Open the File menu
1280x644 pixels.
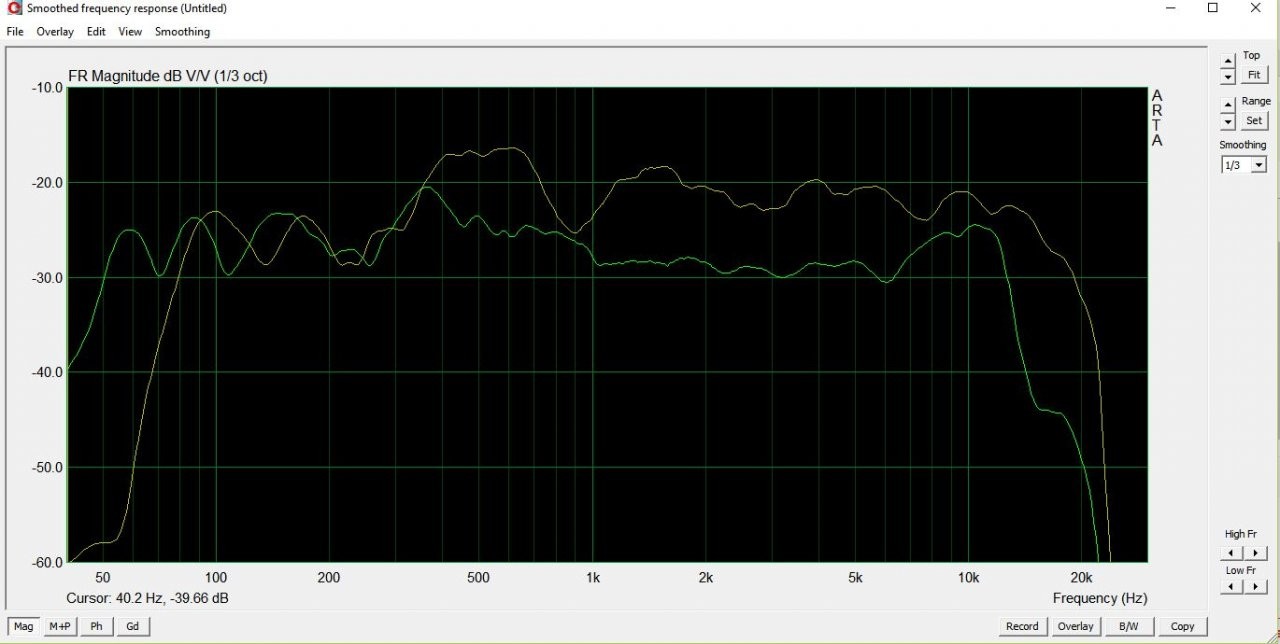point(14,32)
